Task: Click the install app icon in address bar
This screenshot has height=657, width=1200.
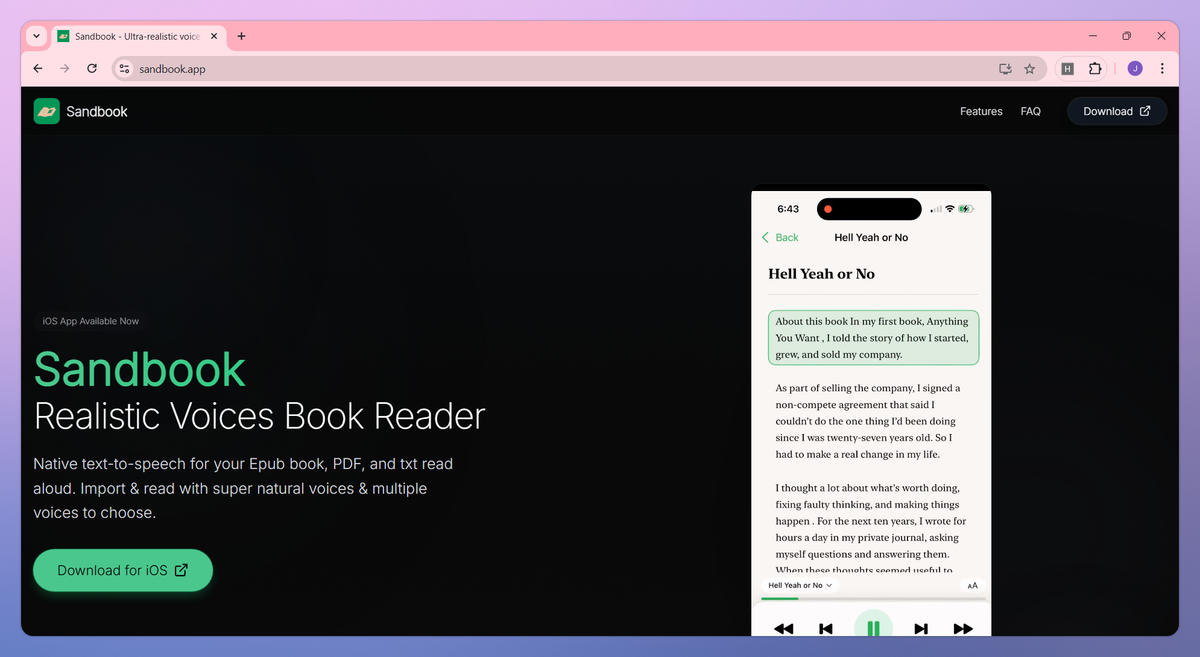Action: tap(1005, 69)
